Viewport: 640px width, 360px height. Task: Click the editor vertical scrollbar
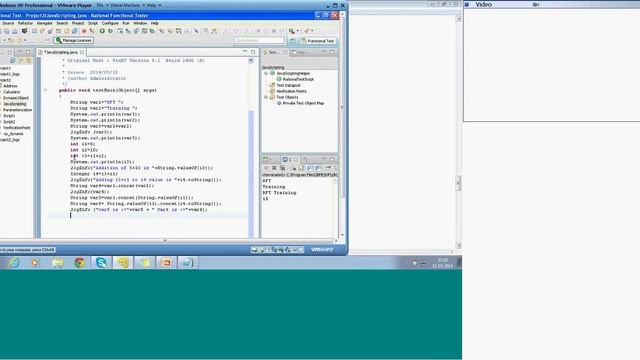coord(251,173)
